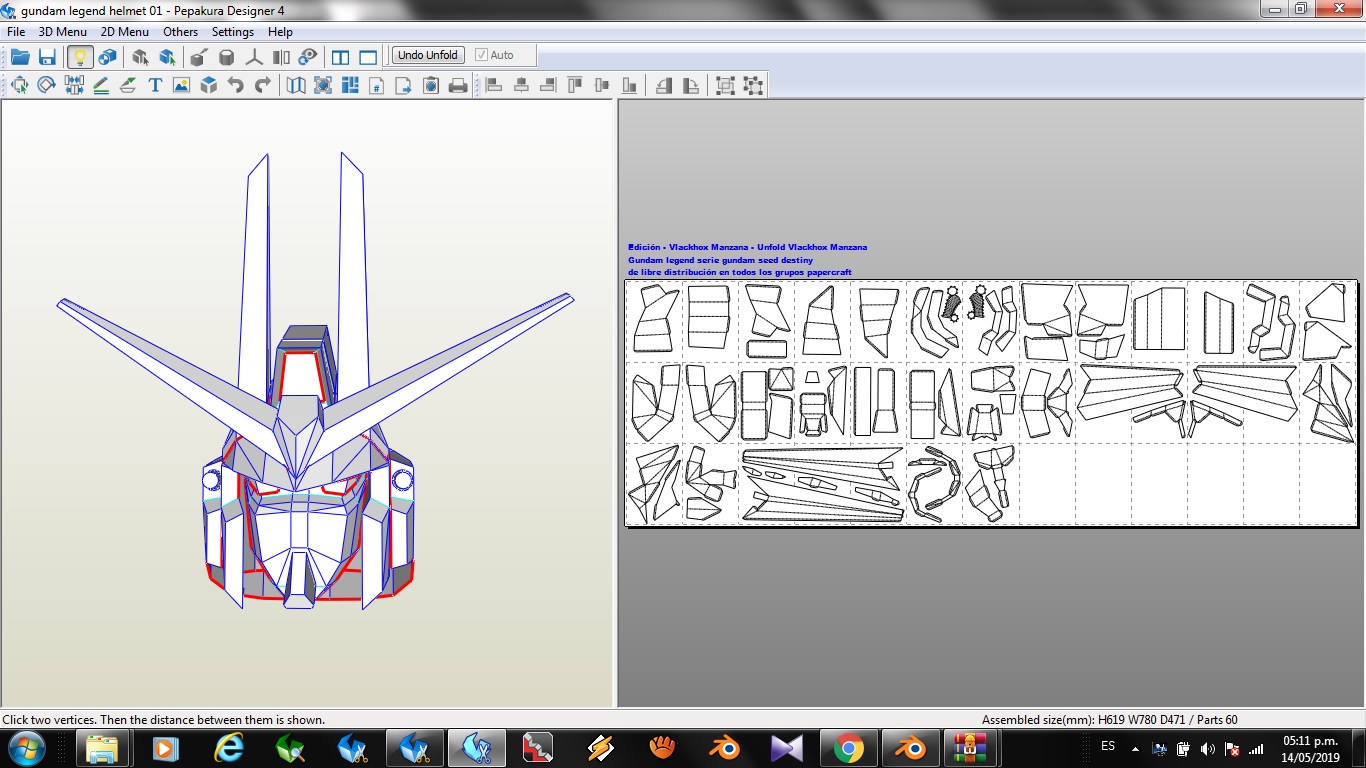Switch to single-pane window layout
The height and width of the screenshot is (768, 1366).
point(368,57)
